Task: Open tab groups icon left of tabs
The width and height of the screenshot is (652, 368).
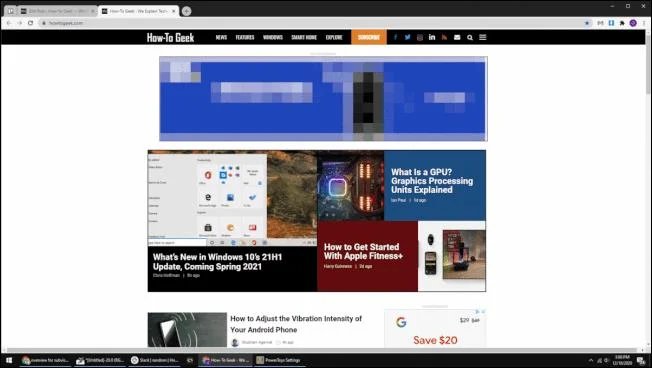Action: pyautogui.click(x=10, y=11)
